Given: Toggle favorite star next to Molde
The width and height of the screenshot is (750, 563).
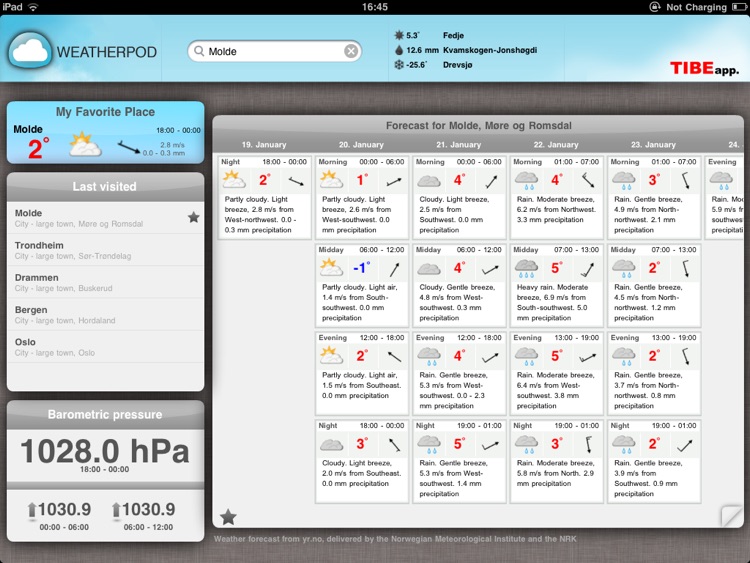Looking at the screenshot, I should (x=193, y=217).
